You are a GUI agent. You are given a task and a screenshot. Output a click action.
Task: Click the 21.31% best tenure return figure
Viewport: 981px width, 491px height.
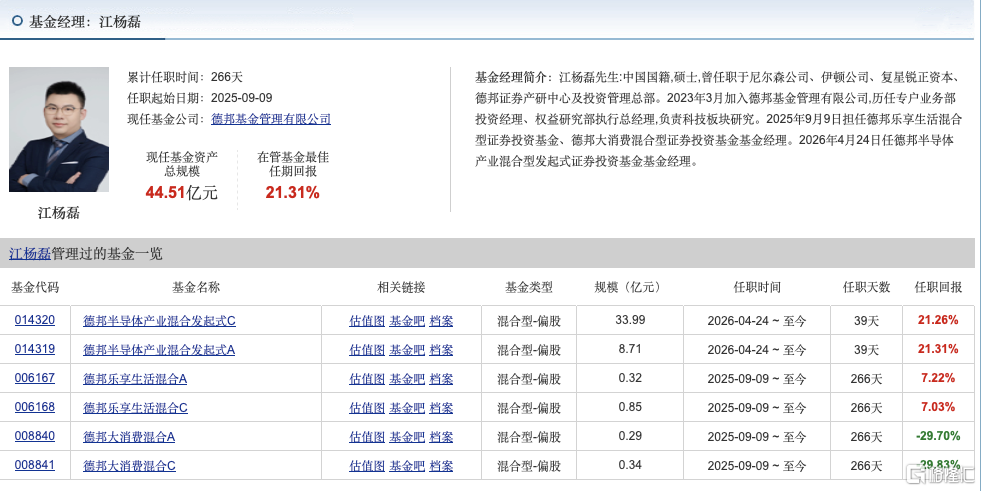pos(292,193)
